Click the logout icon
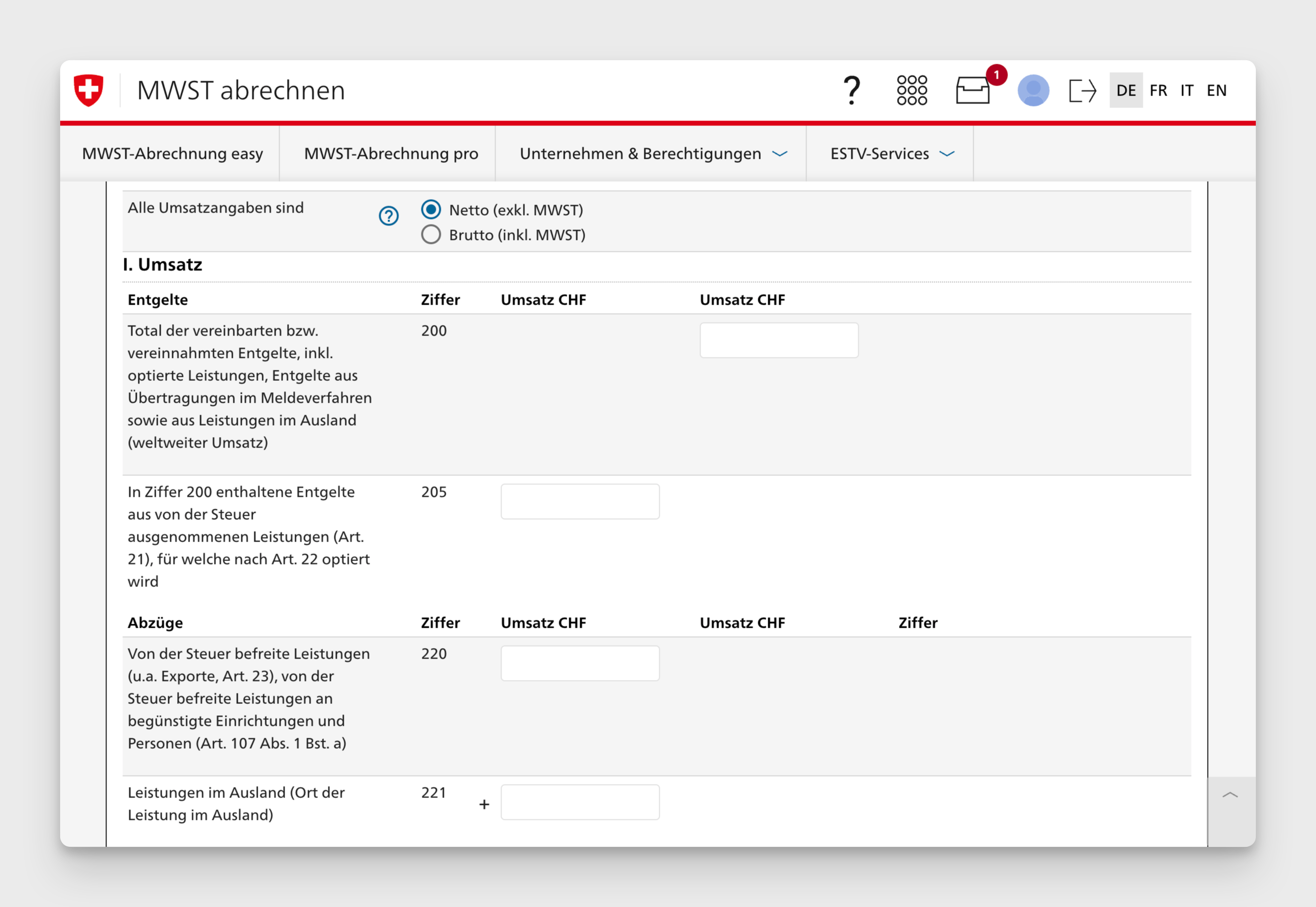This screenshot has height=907, width=1316. (1083, 91)
